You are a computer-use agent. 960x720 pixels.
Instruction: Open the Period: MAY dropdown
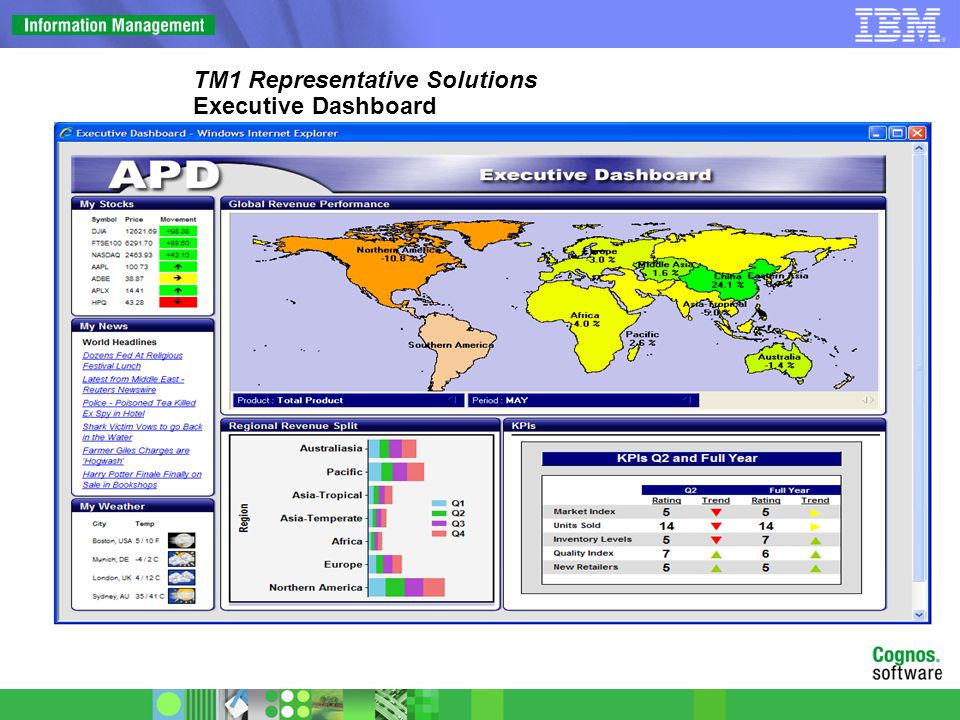(x=583, y=400)
